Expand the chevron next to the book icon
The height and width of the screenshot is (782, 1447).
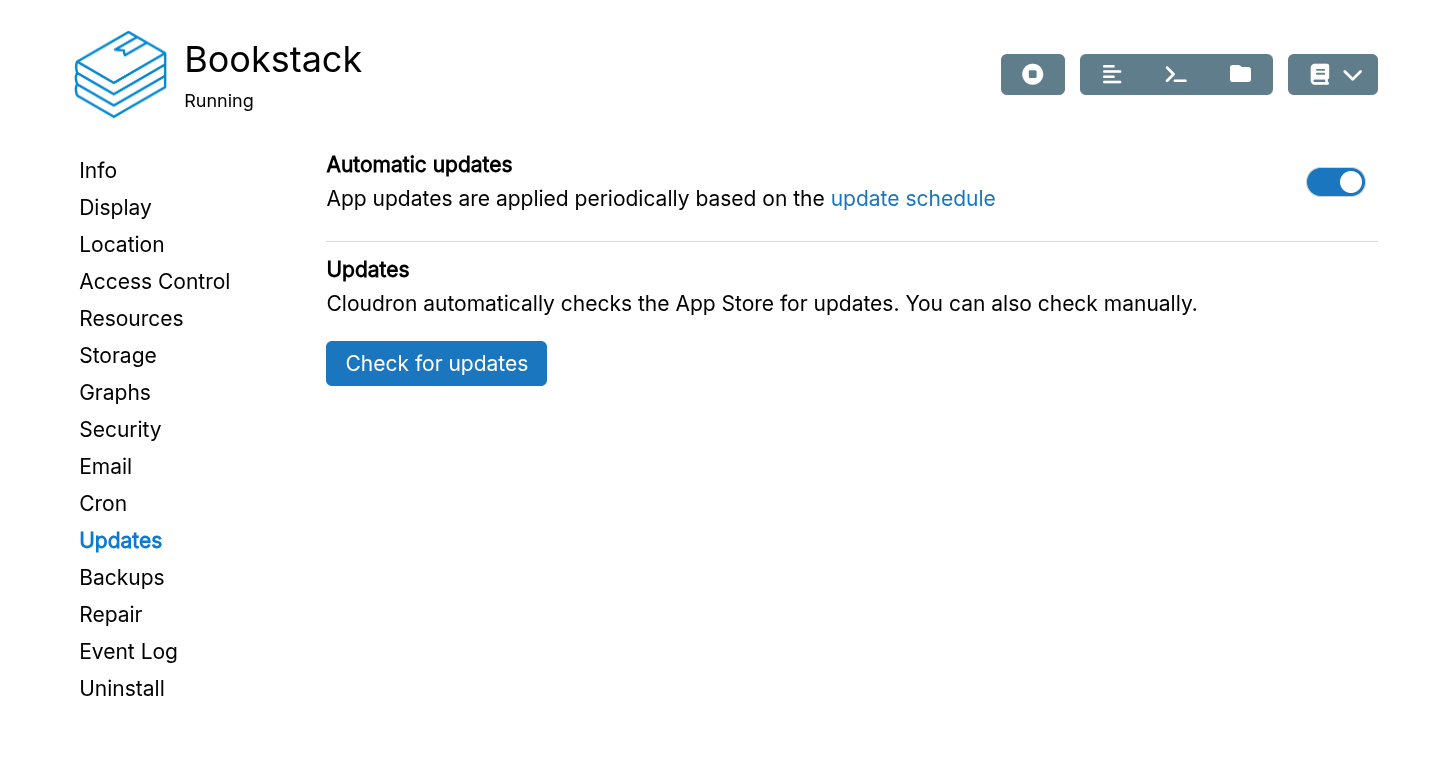(1354, 74)
